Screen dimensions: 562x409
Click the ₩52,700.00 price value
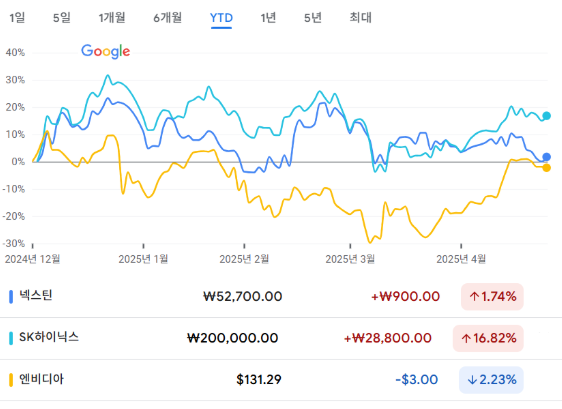pyautogui.click(x=243, y=296)
